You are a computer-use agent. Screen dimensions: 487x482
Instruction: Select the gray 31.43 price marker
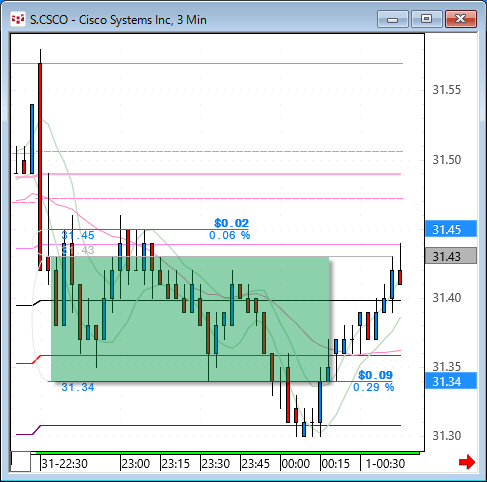coord(451,256)
